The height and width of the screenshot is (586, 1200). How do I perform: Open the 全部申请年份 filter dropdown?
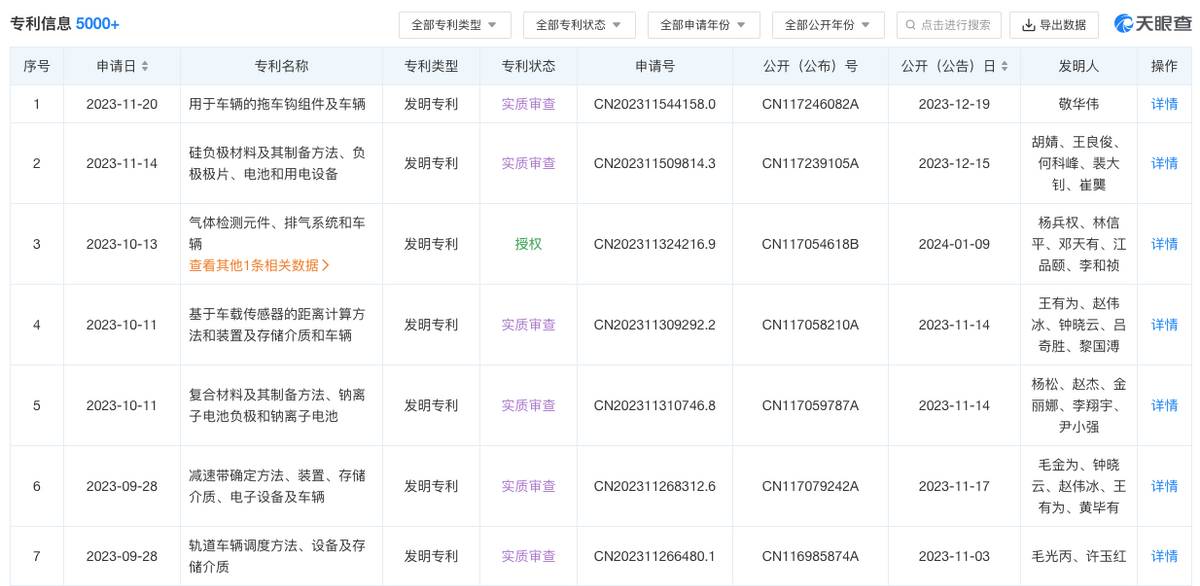(704, 25)
